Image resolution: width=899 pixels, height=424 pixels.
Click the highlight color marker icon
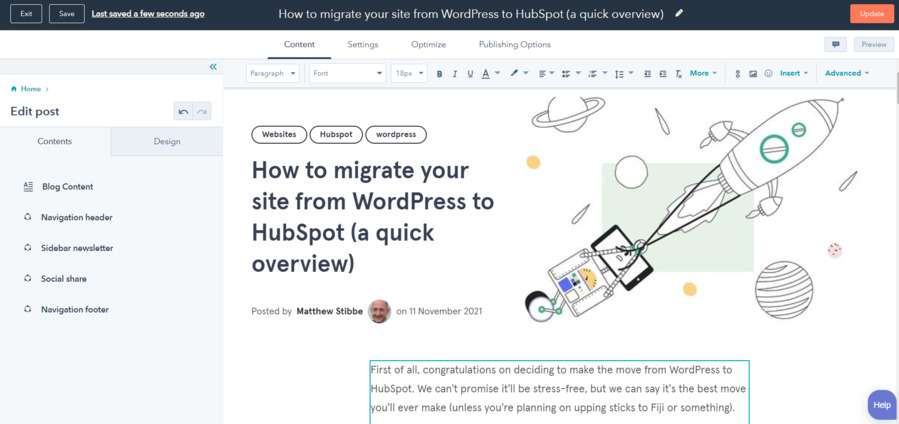[514, 73]
